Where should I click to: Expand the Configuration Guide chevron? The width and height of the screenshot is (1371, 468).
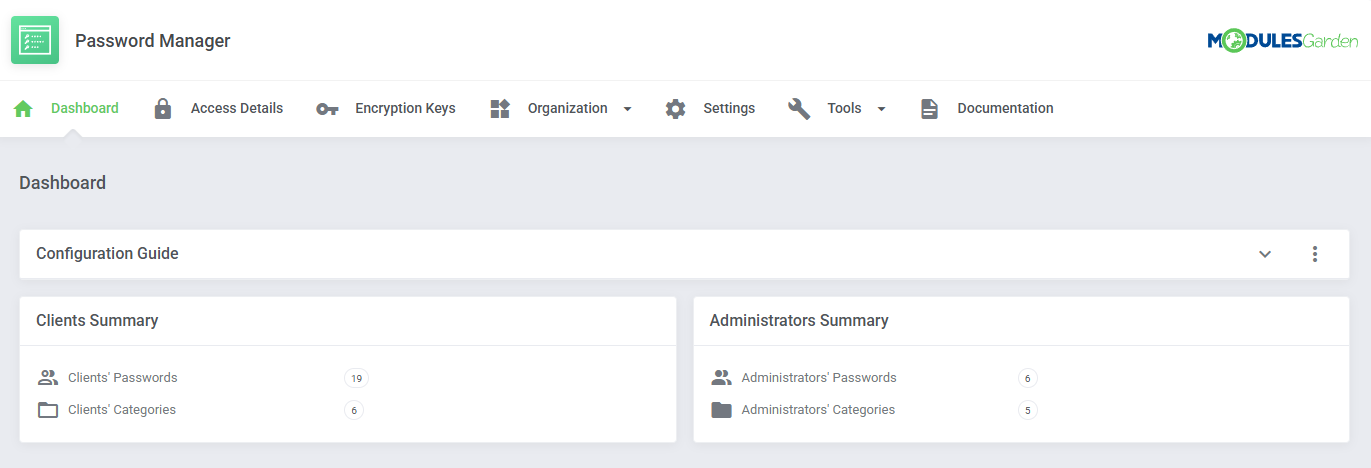pos(1265,254)
